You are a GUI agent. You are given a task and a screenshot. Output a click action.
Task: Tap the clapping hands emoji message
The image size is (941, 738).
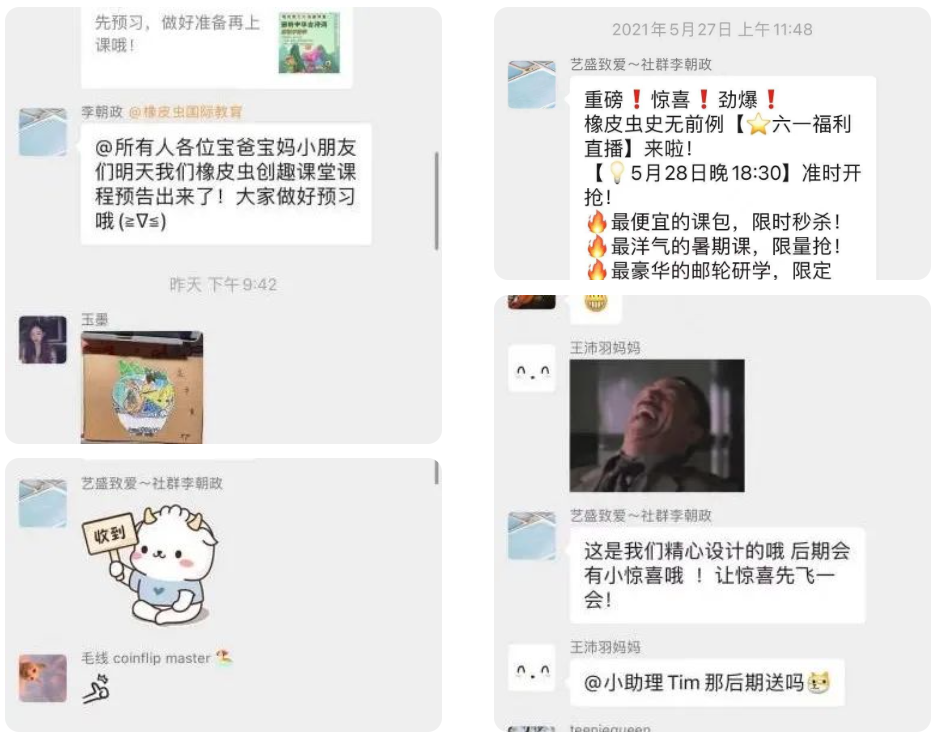[97, 688]
